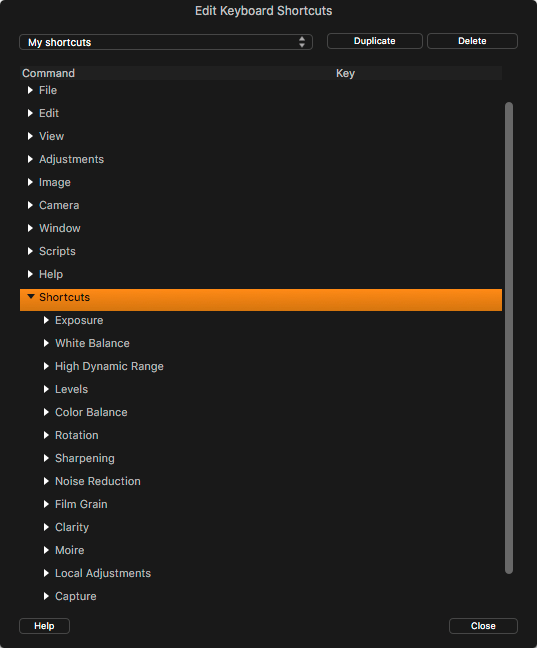Viewport: 537px width, 648px height.
Task: Click the Close button
Action: pyautogui.click(x=483, y=626)
